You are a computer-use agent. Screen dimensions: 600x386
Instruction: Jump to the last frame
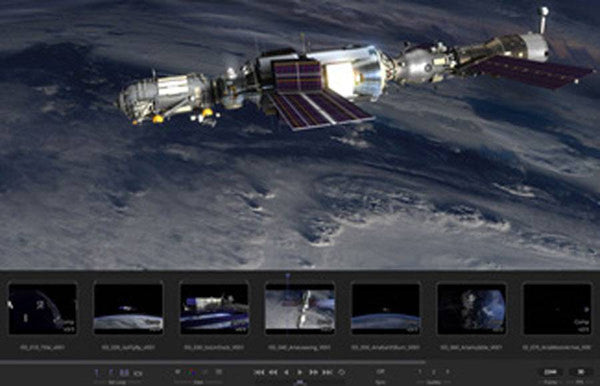tap(327, 372)
